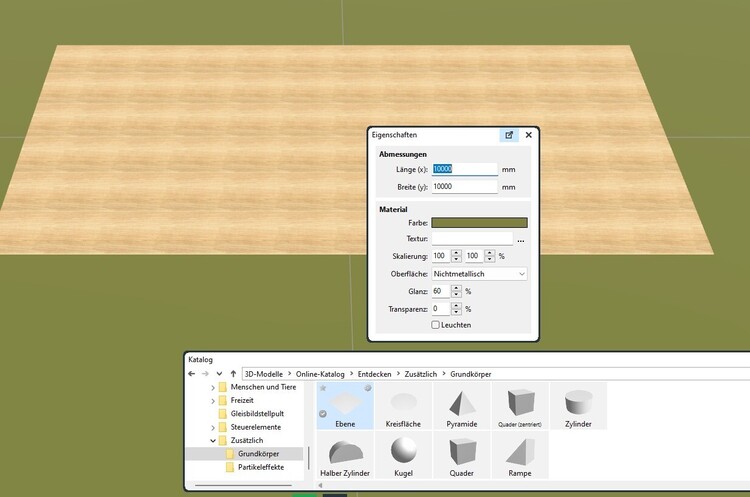Screen dimensions: 750x497
Task: Click checkmark badge on Ebene tile
Action: click(323, 414)
